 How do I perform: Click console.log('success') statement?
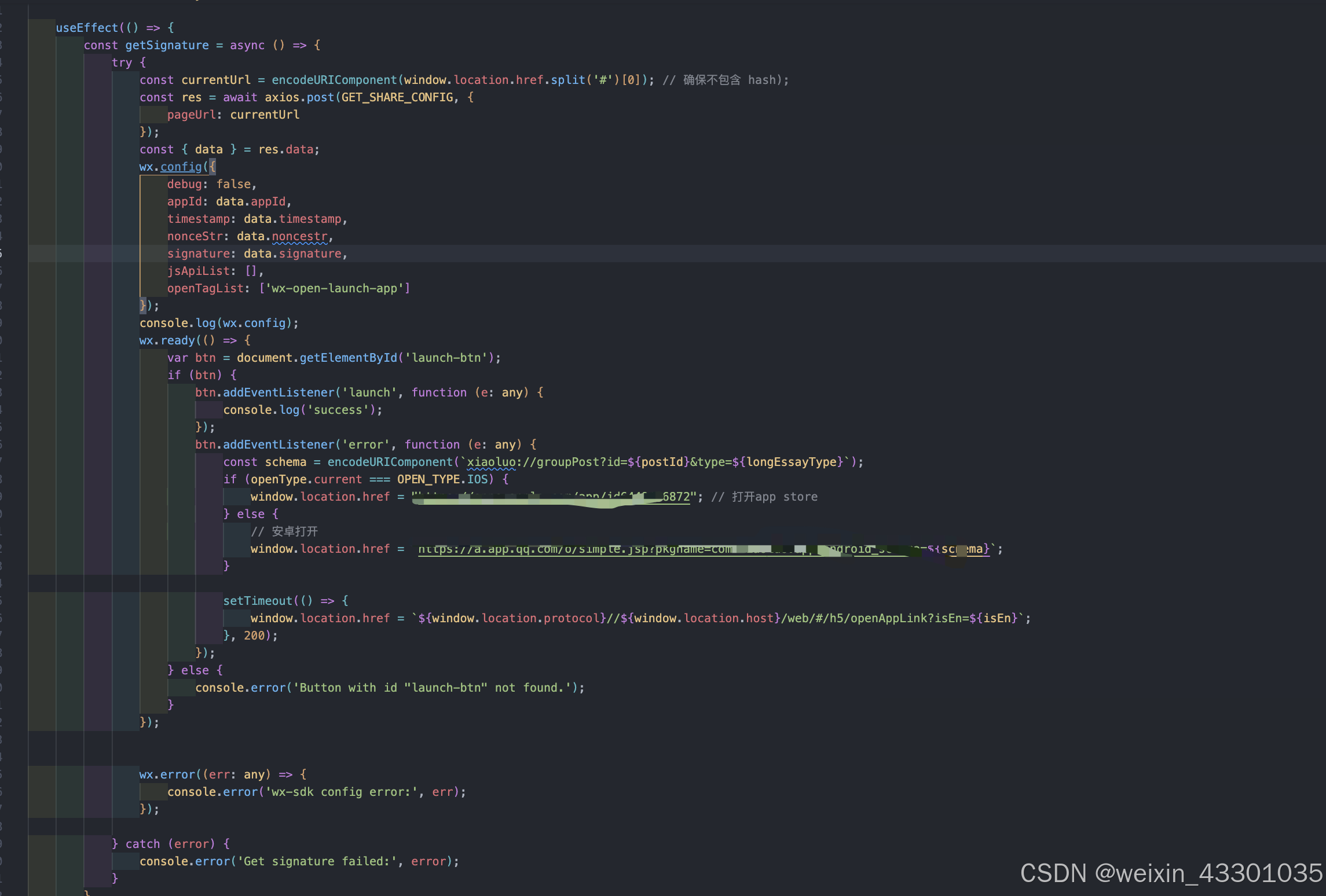point(302,410)
